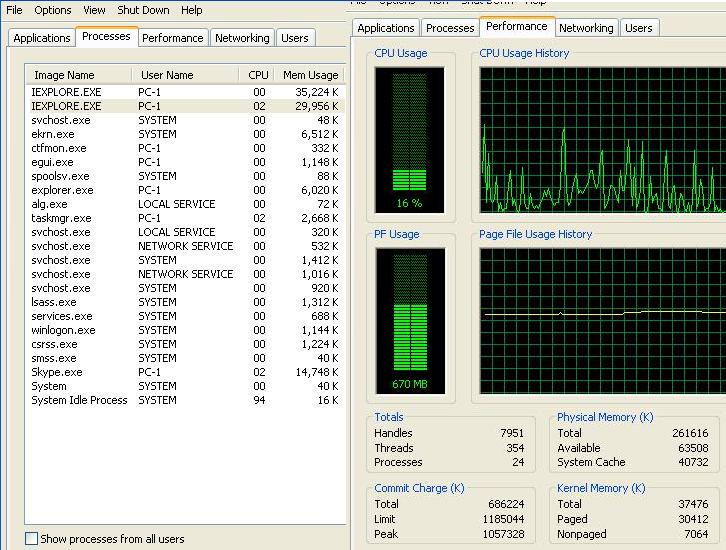The width and height of the screenshot is (726, 550).
Task: Select the Skype.exe process row
Action: (x=54, y=372)
